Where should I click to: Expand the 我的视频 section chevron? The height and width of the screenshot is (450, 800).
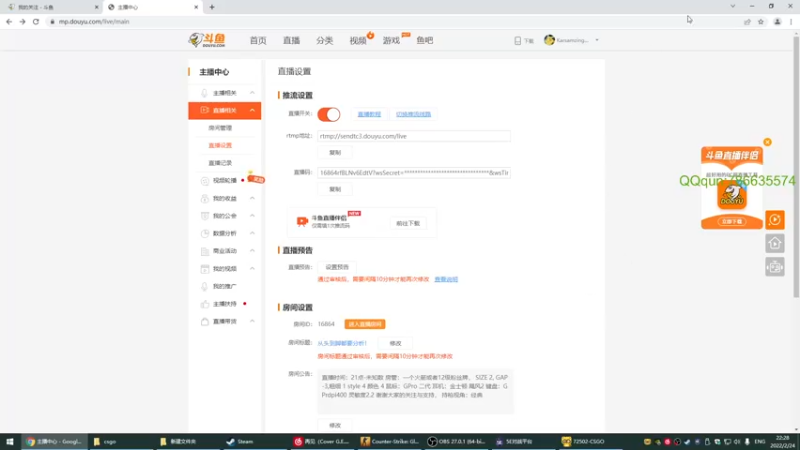point(252,268)
